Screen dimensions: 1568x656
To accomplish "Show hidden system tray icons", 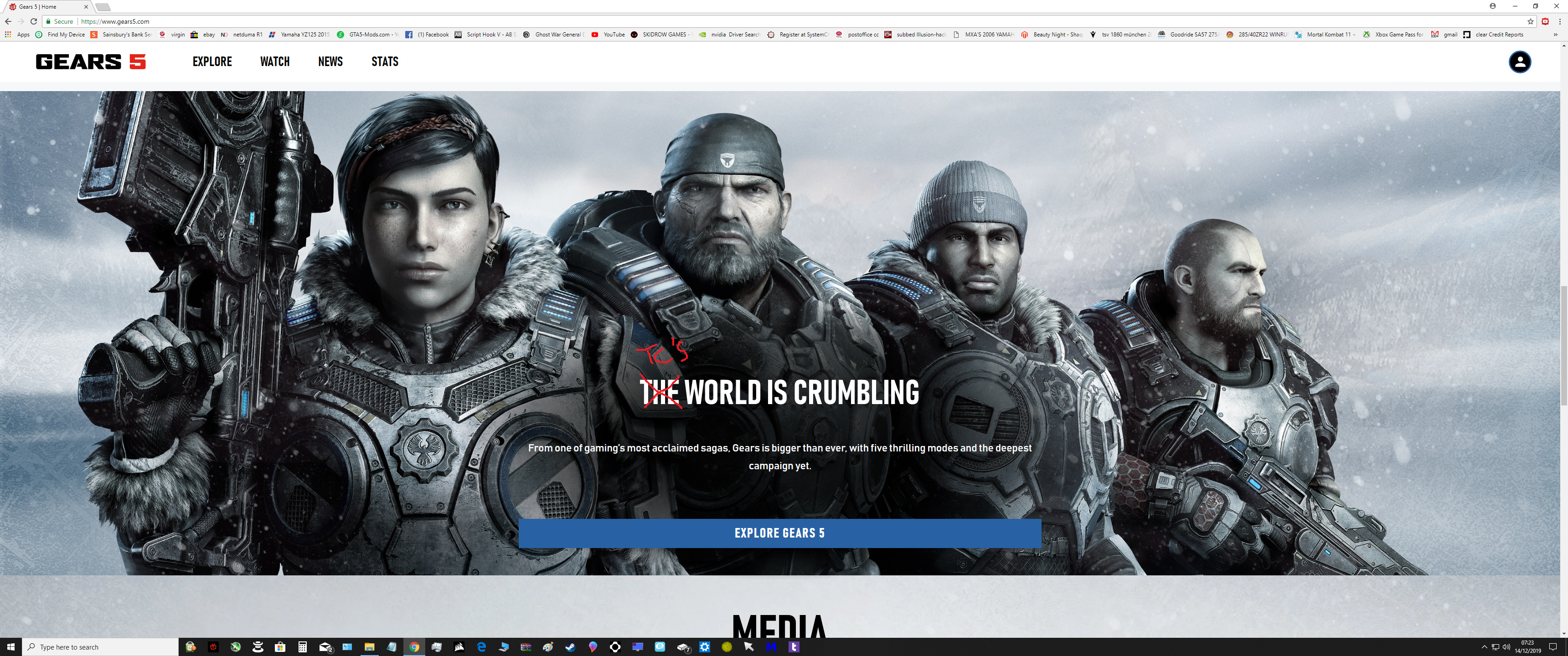I will pyautogui.click(x=1484, y=647).
